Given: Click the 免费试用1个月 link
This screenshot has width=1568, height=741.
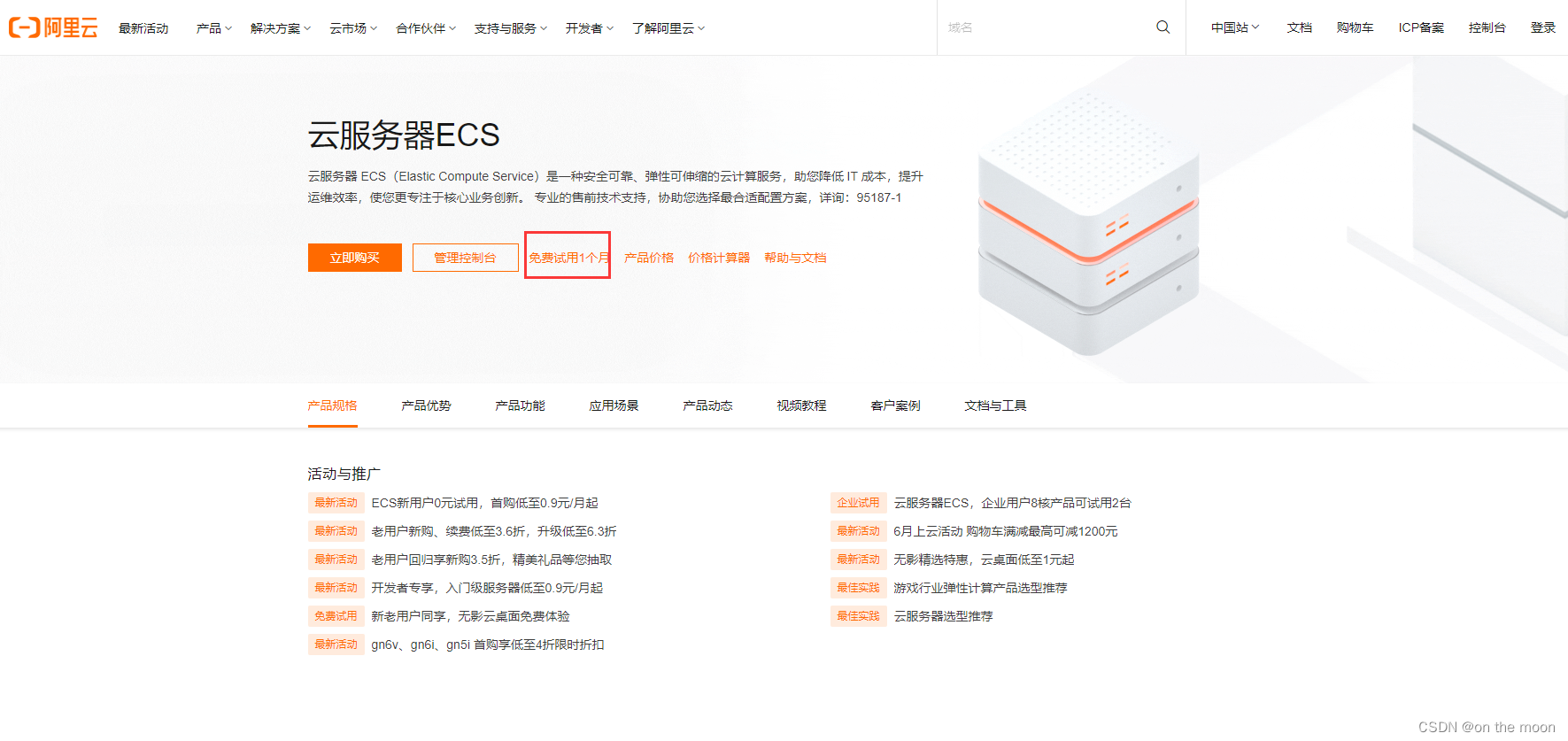Looking at the screenshot, I should pos(568,258).
